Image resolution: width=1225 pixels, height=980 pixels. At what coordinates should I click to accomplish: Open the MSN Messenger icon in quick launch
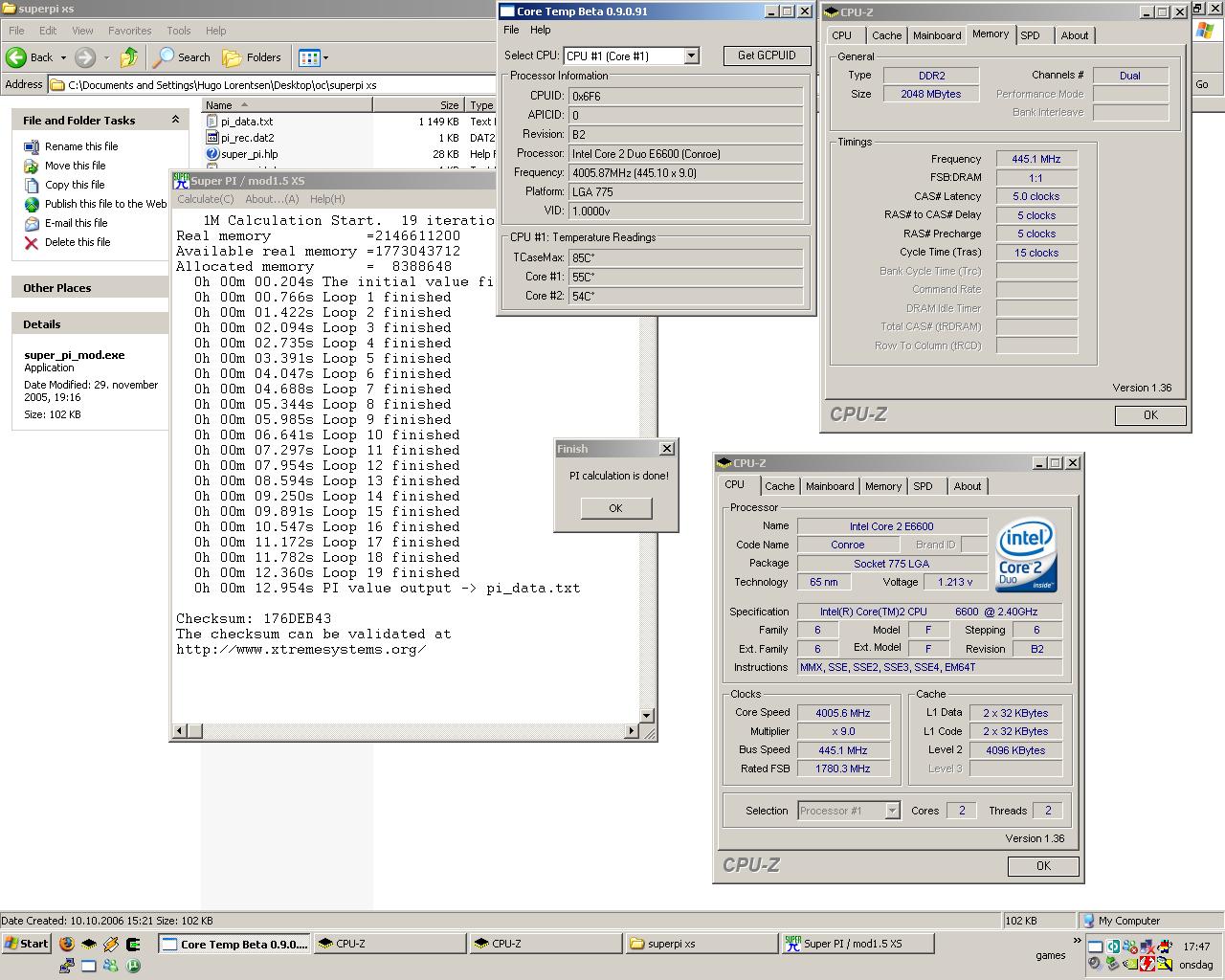(x=111, y=966)
